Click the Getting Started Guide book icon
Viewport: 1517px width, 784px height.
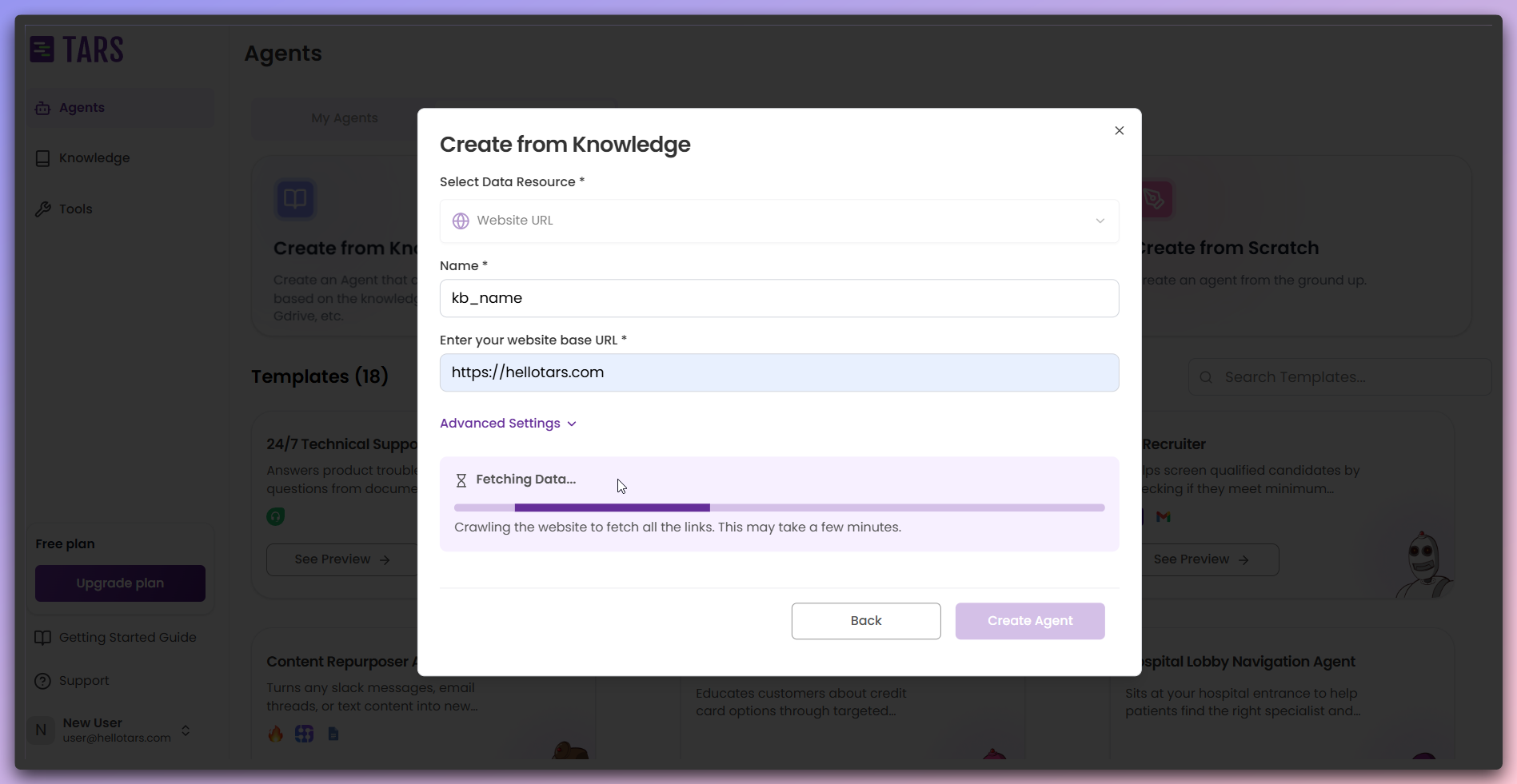pos(42,637)
